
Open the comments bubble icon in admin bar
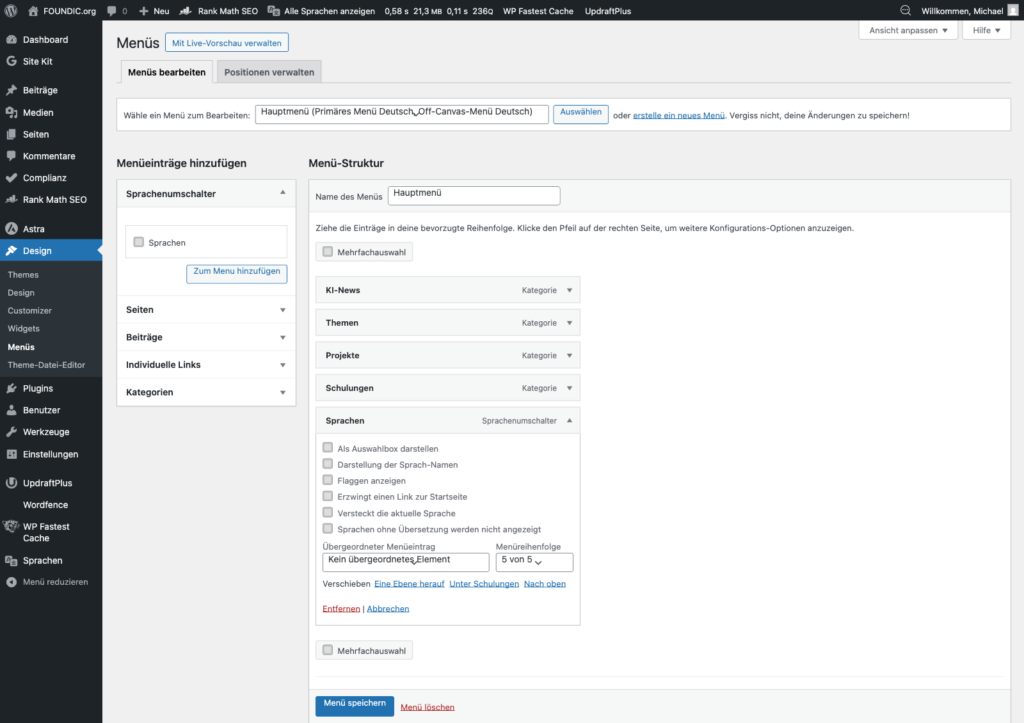coord(111,11)
